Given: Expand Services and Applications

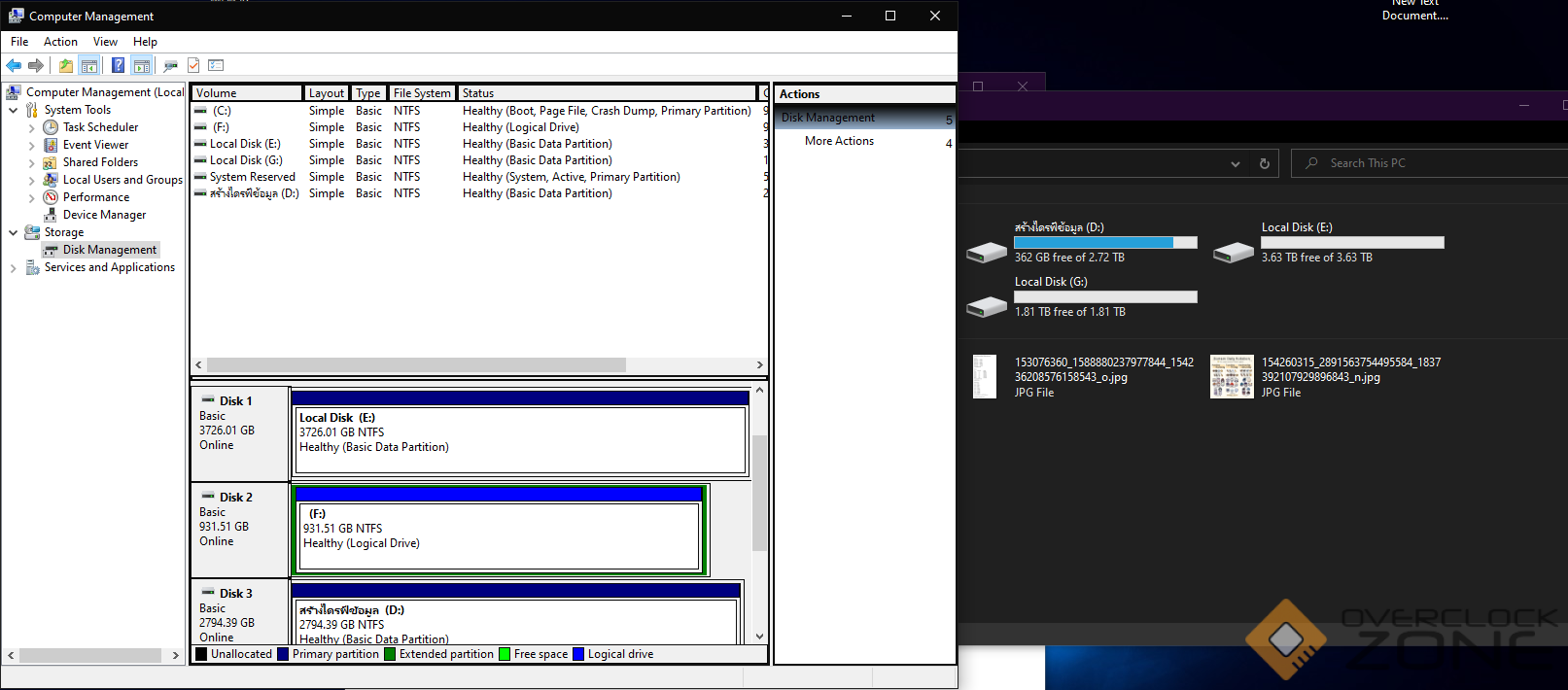Looking at the screenshot, I should coord(13,268).
